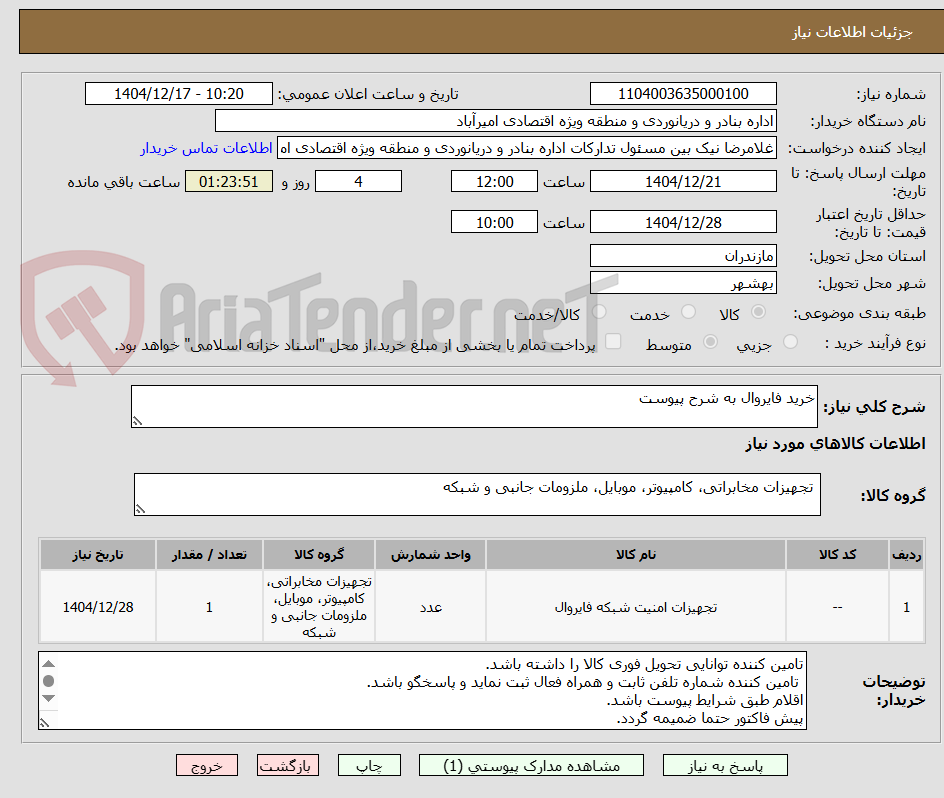Click the تعداد / مقدار column header
944x798 pixels.
(x=210, y=555)
